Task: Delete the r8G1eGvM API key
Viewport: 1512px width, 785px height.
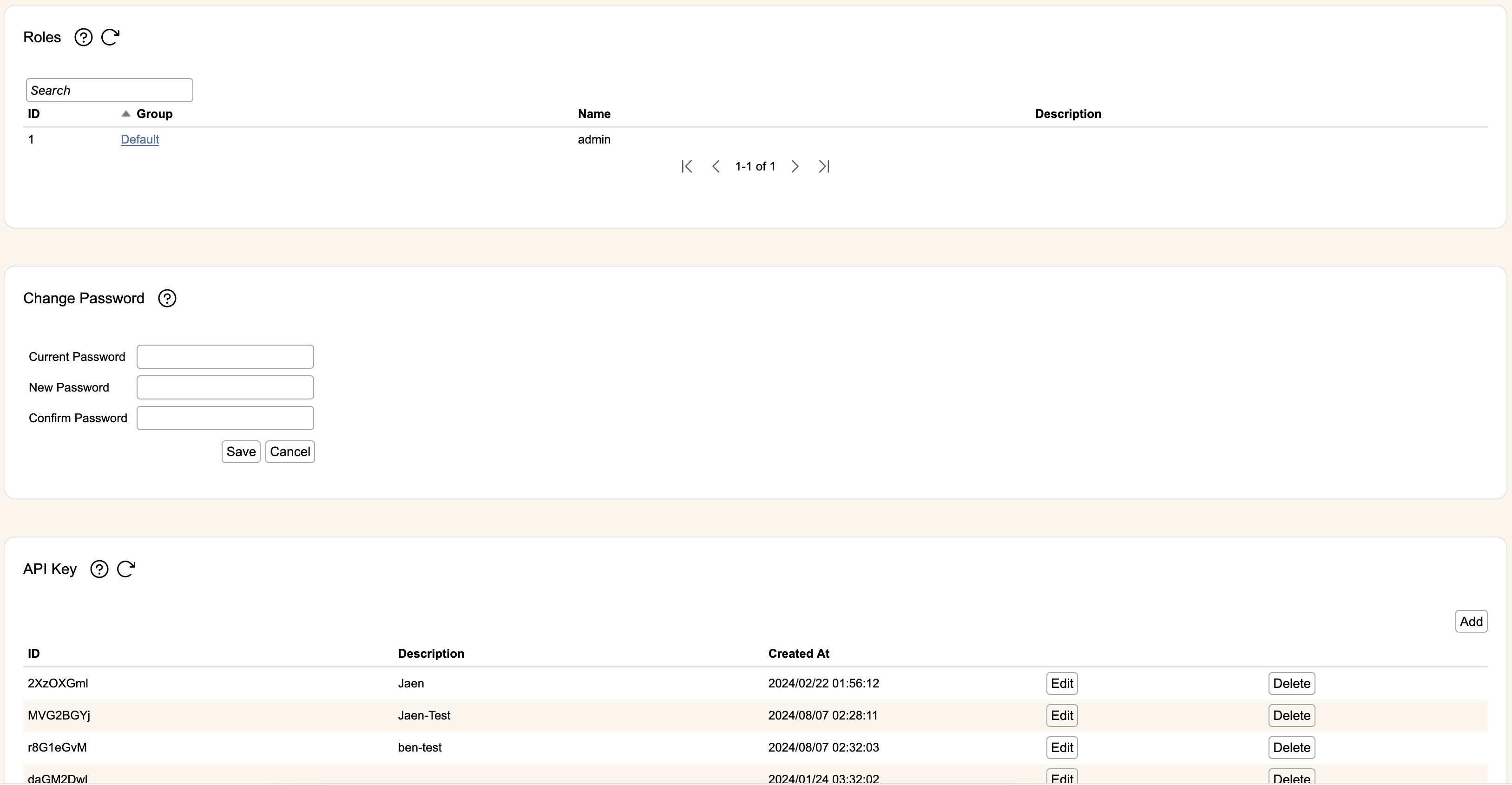Action: pyautogui.click(x=1291, y=747)
